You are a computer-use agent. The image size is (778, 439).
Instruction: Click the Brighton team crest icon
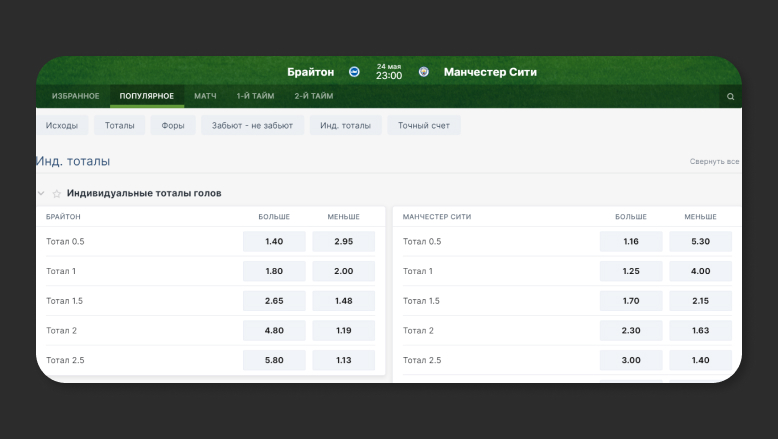click(x=354, y=72)
